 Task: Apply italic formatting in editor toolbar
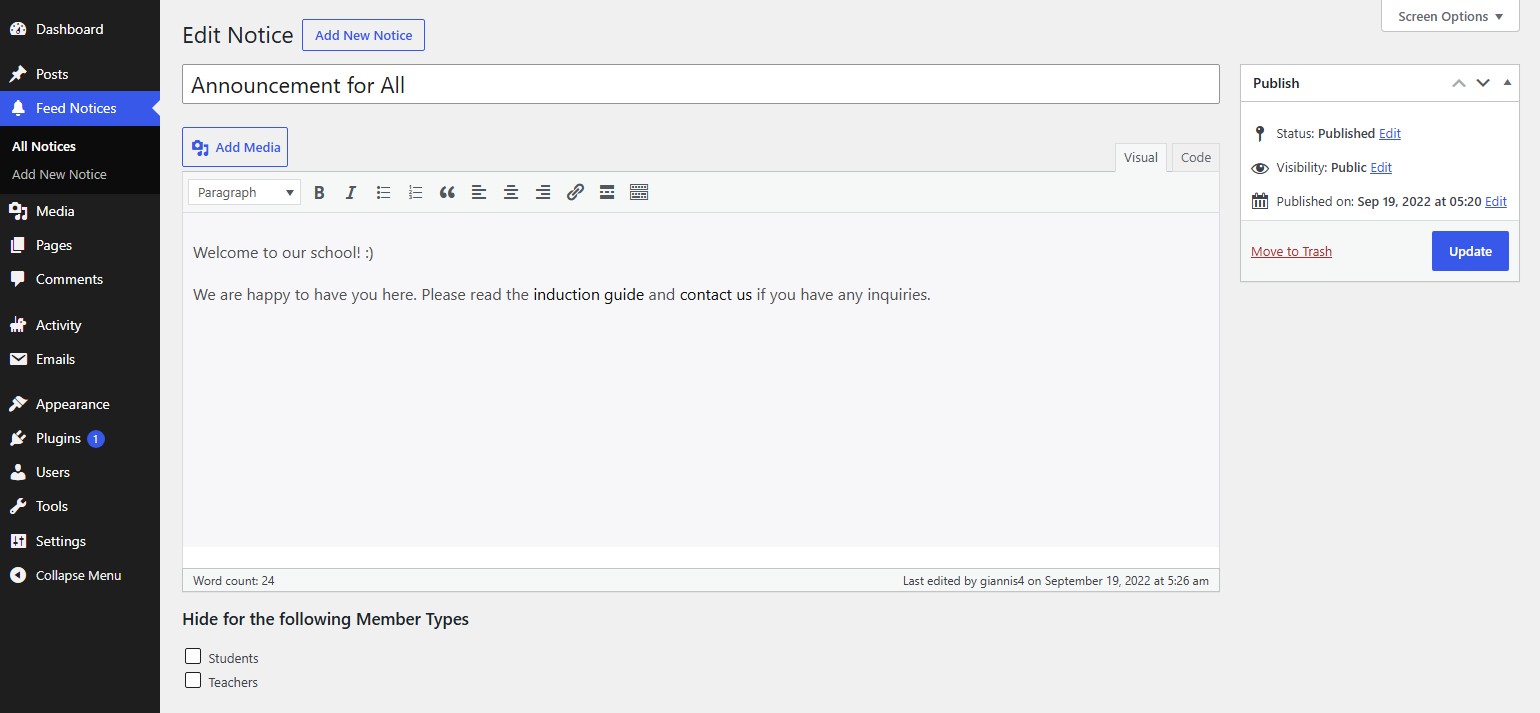(x=351, y=192)
